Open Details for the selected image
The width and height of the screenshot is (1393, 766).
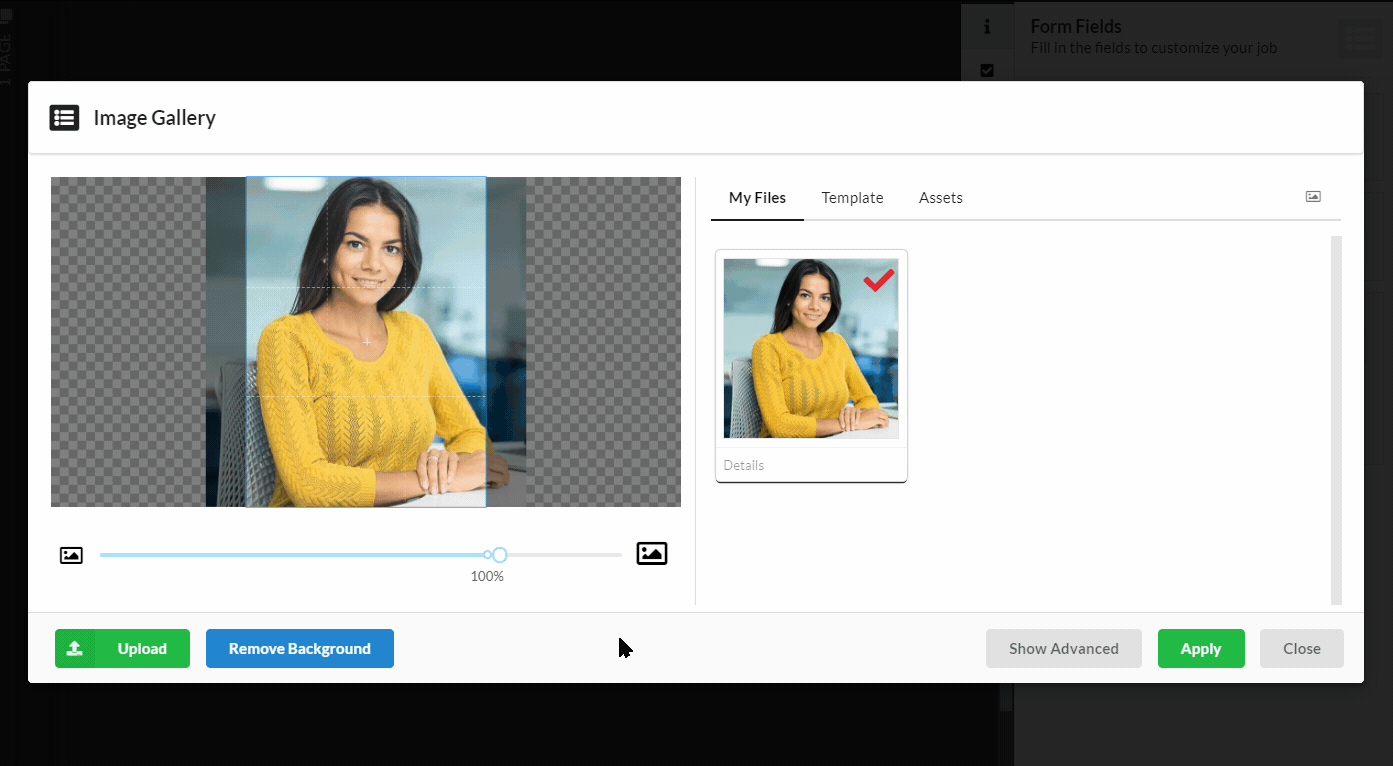click(x=743, y=464)
